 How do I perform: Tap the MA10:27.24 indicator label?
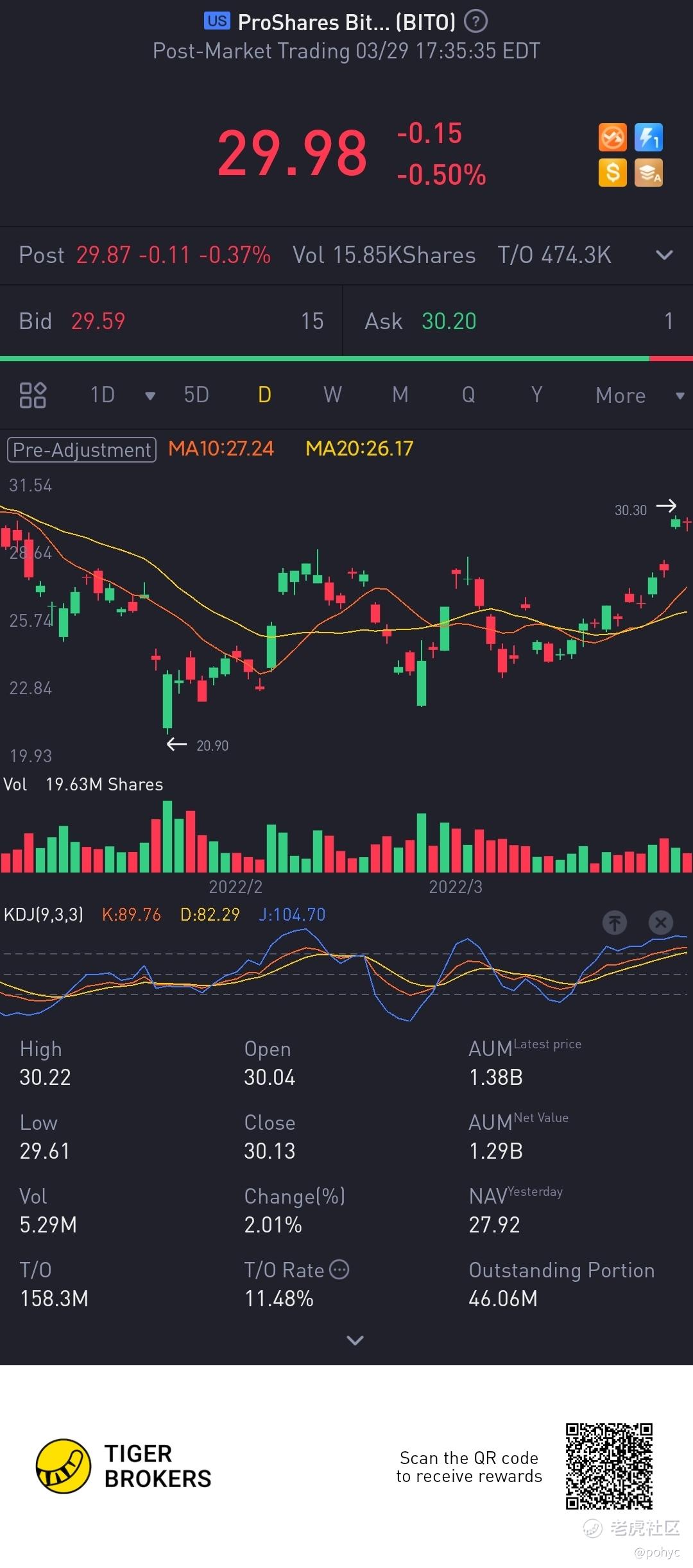[221, 448]
